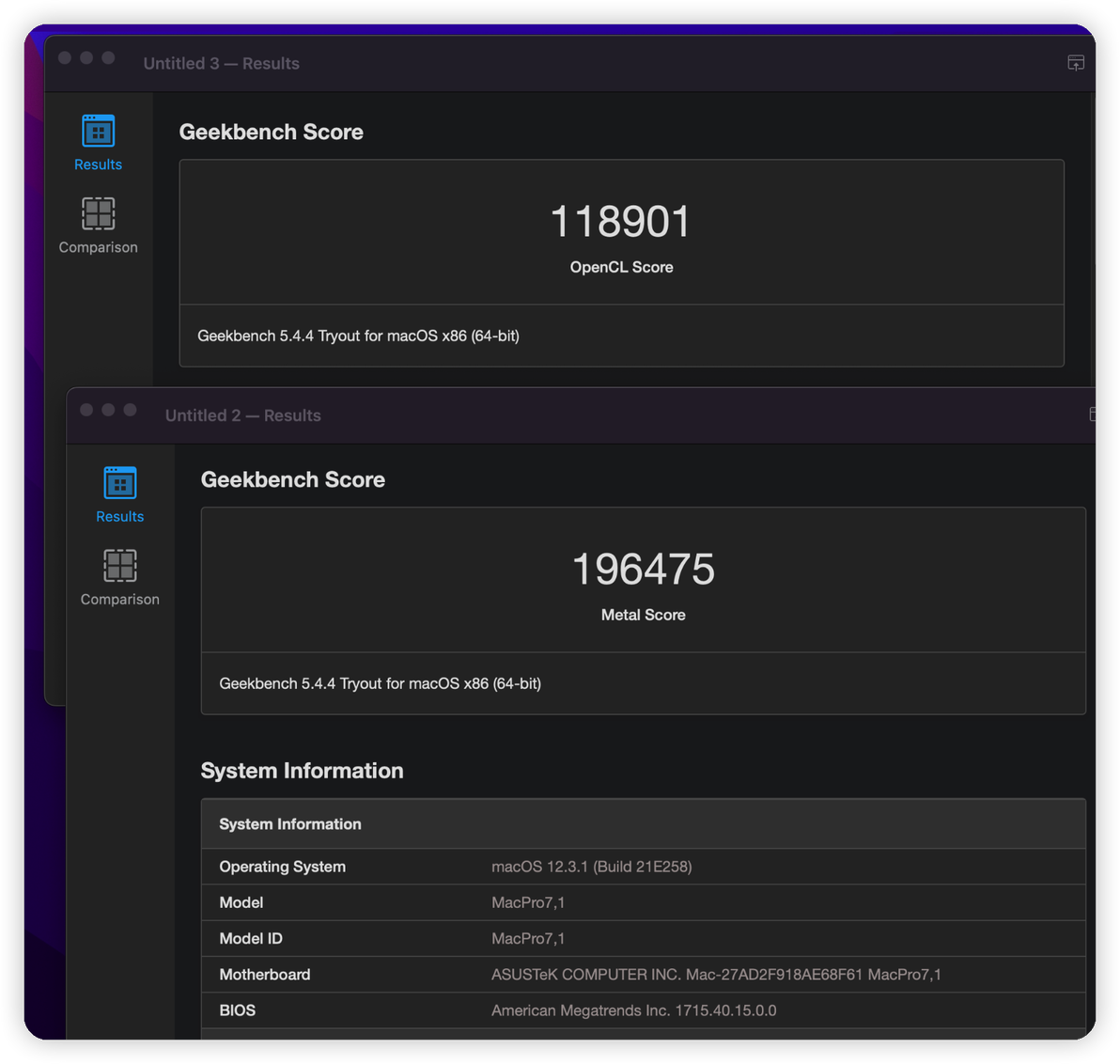This screenshot has height=1064, width=1120.
Task: Zoom the Untitled 2 Results window
Action: [x=130, y=410]
